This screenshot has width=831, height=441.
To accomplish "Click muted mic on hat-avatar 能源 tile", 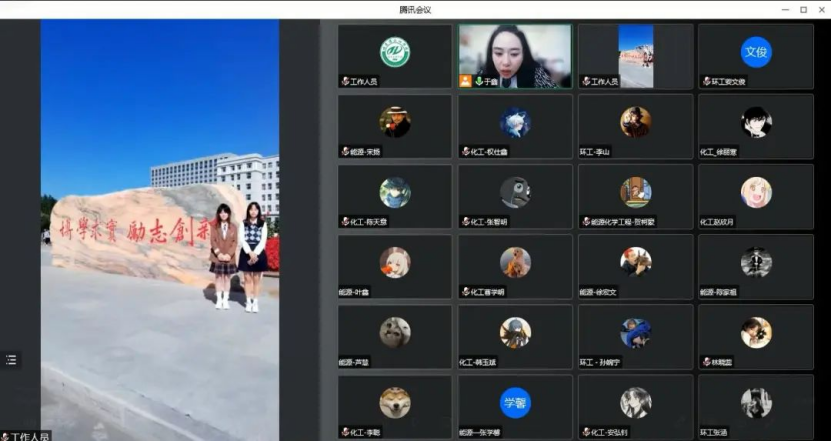I will (345, 152).
